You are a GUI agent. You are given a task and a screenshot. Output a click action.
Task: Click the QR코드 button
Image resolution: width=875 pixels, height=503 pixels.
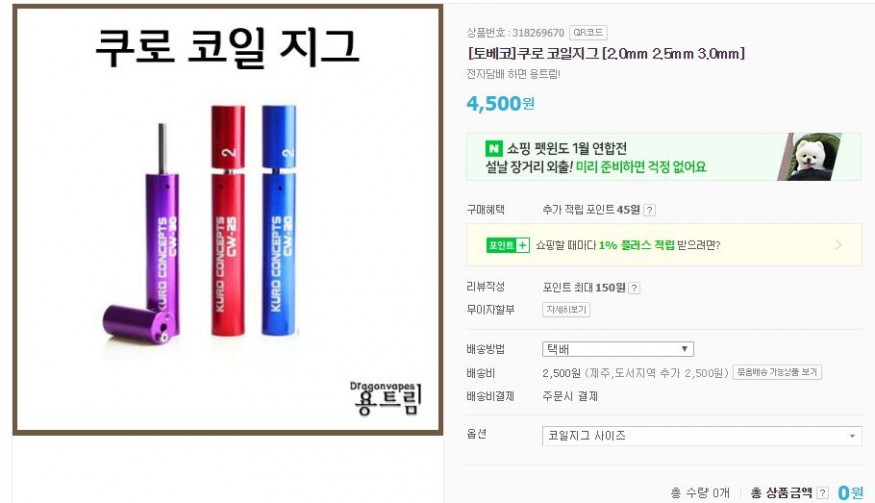(x=588, y=32)
